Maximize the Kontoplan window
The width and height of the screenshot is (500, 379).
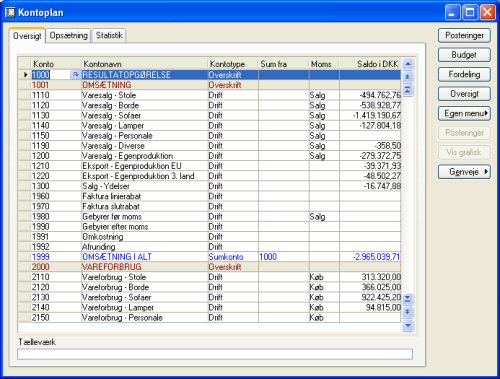(x=470, y=13)
